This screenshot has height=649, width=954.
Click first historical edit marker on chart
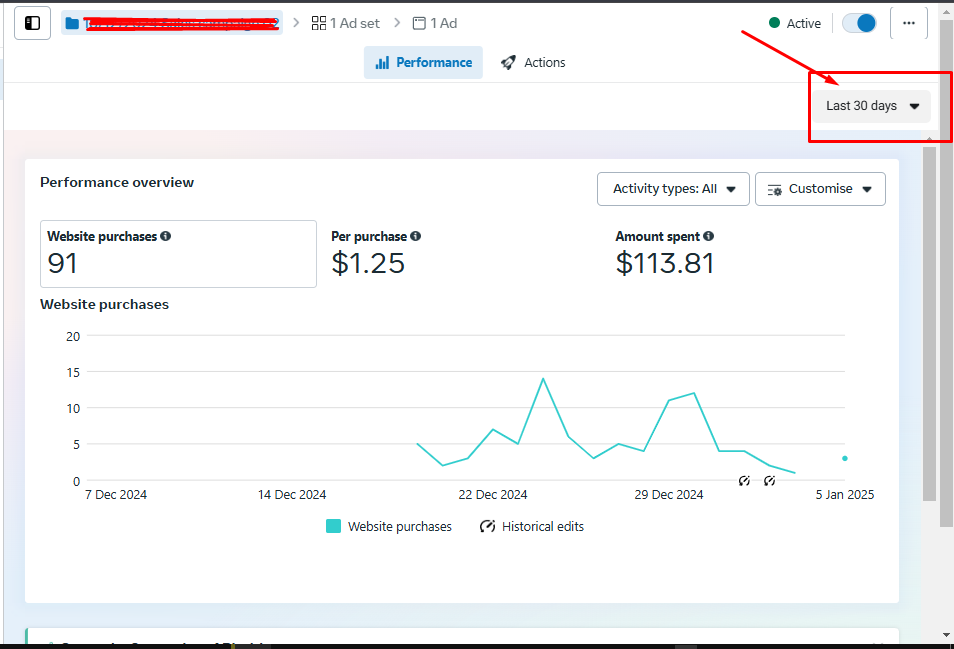coord(744,481)
